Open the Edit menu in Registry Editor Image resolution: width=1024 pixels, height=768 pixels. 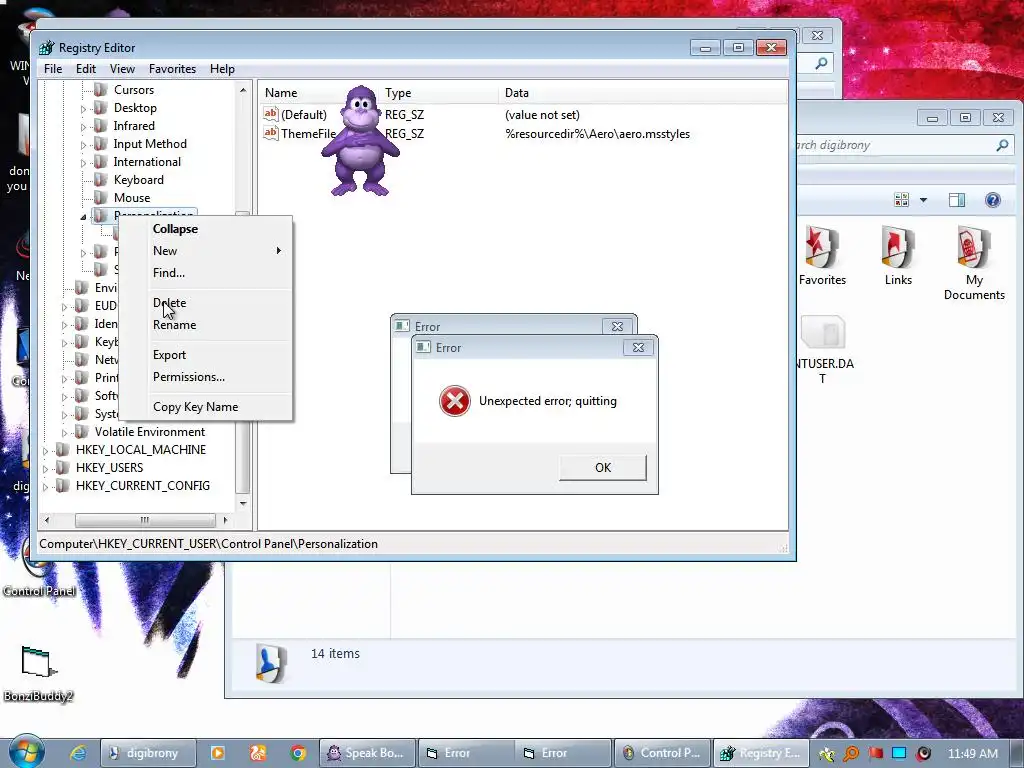coord(86,69)
